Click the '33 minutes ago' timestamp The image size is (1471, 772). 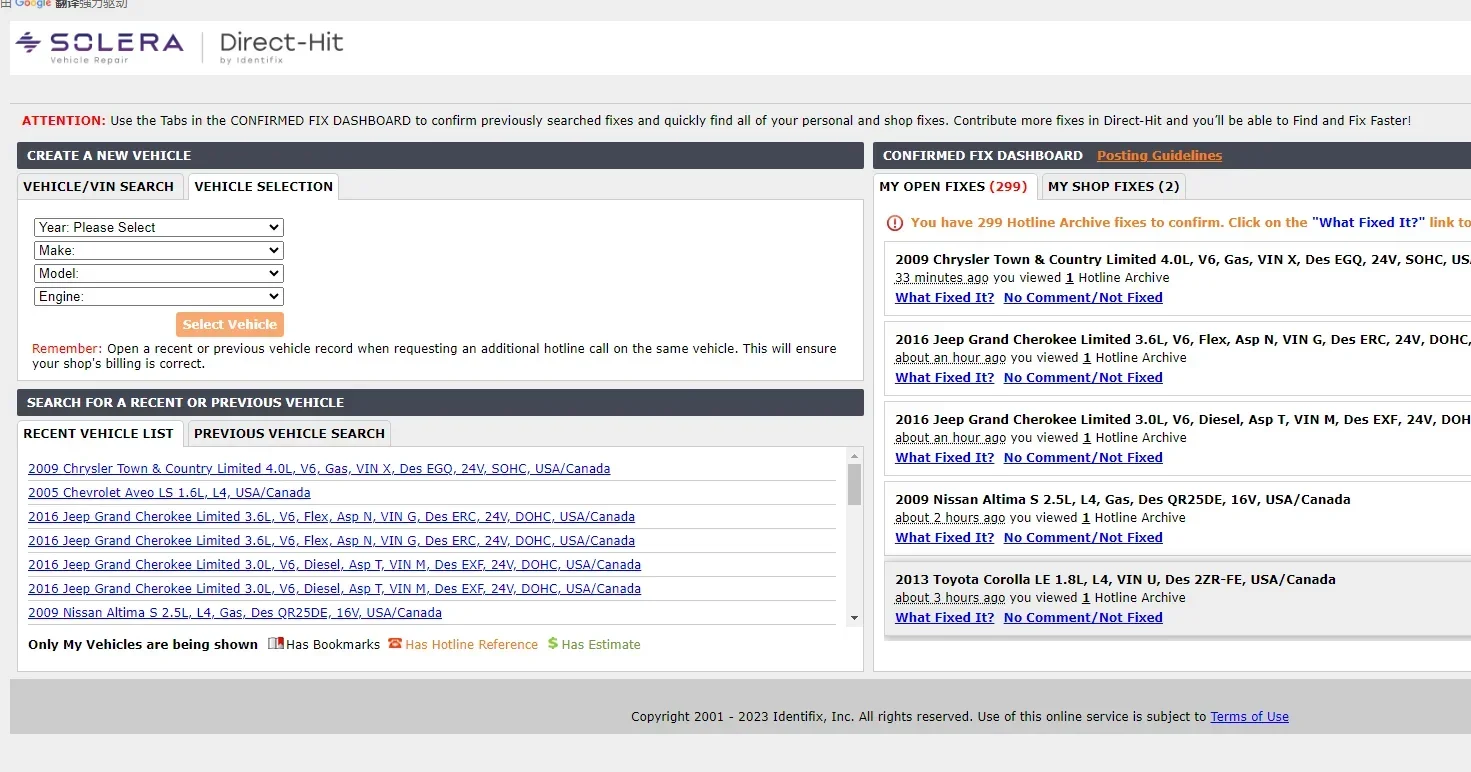pyautogui.click(x=942, y=278)
